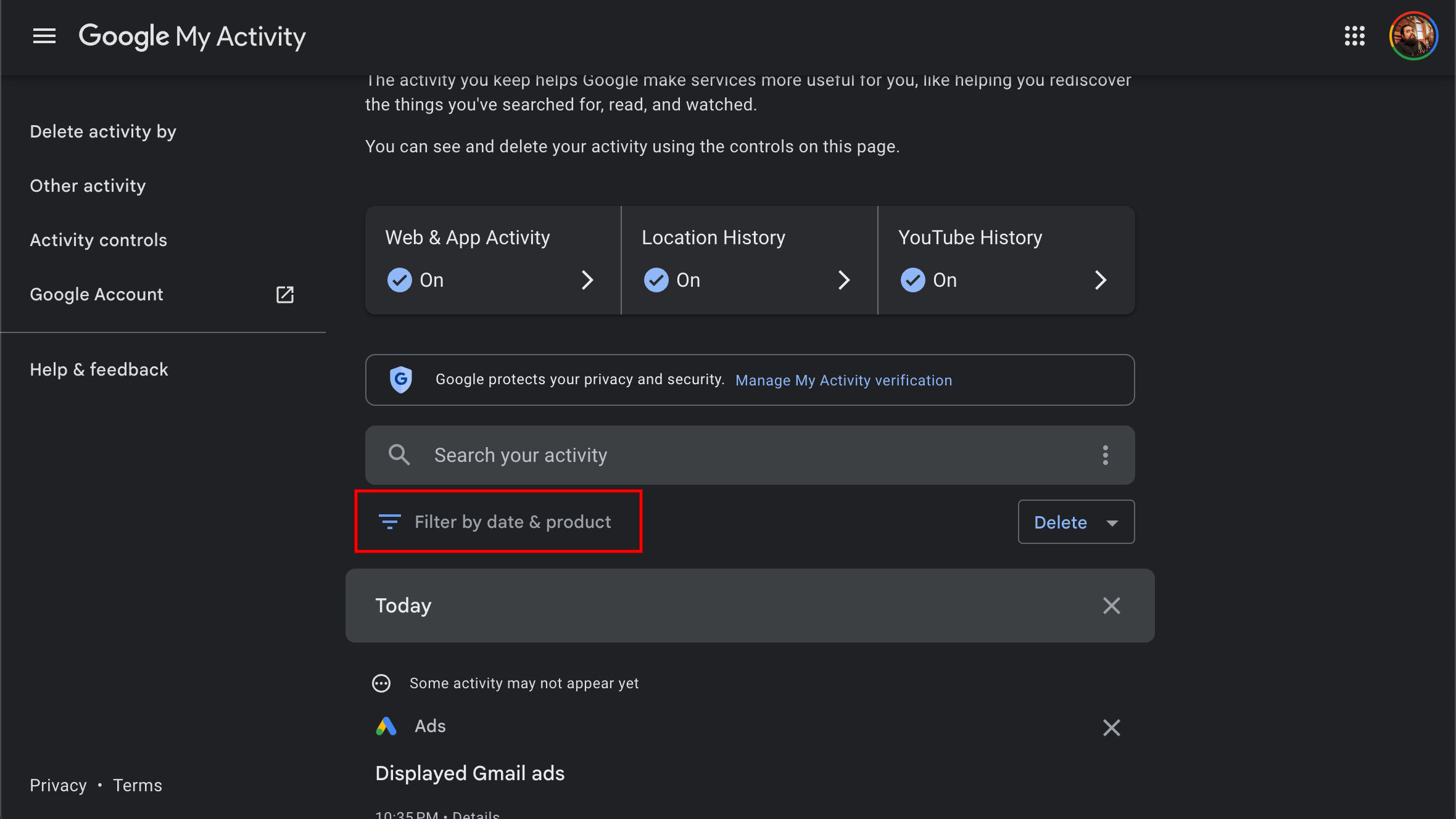Open Activity controls menu item
This screenshot has height=819, width=1456.
pos(98,240)
